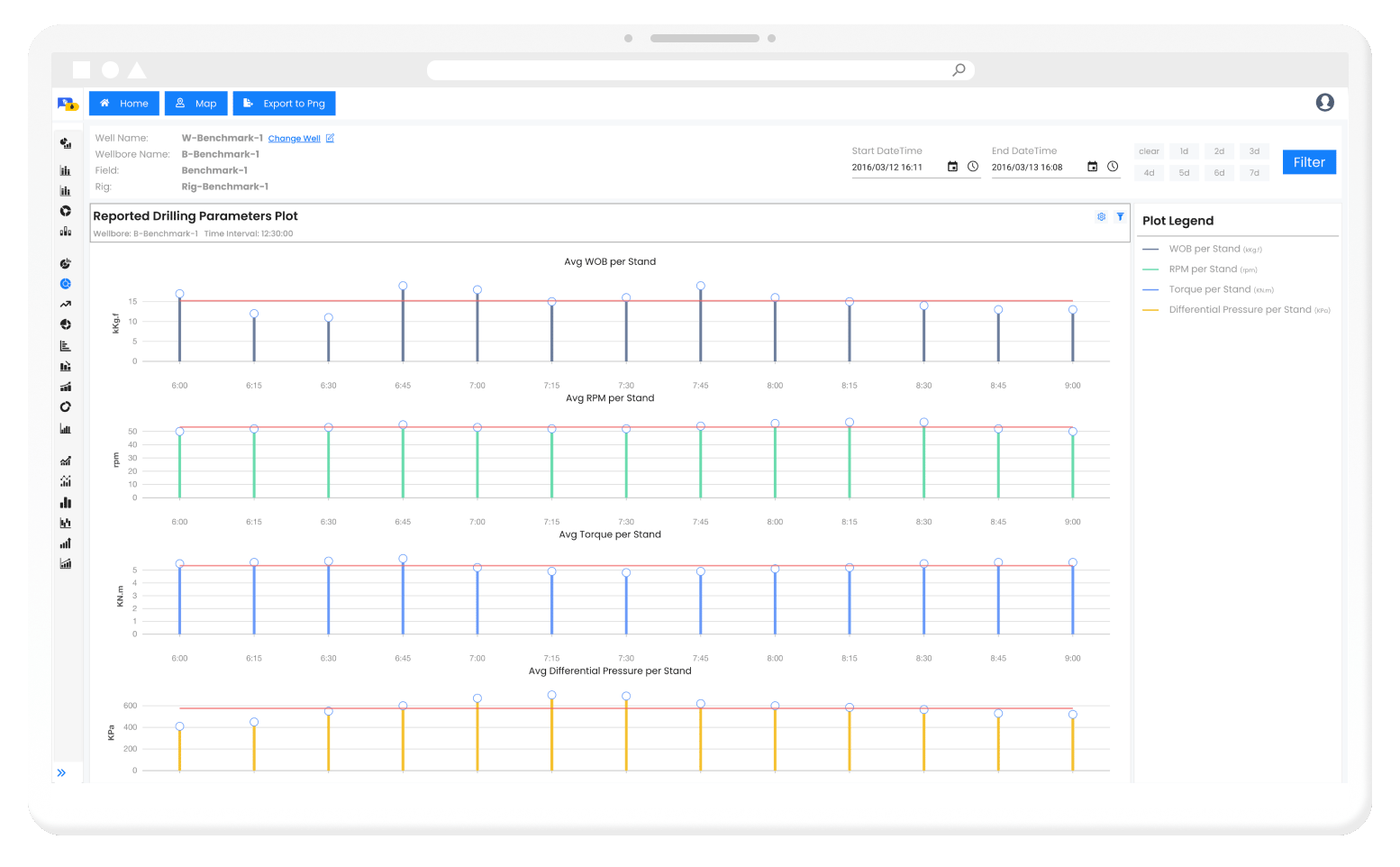This screenshot has width=1400, height=867.
Task: Open the thick donut chart sidebar icon
Action: click(x=65, y=211)
